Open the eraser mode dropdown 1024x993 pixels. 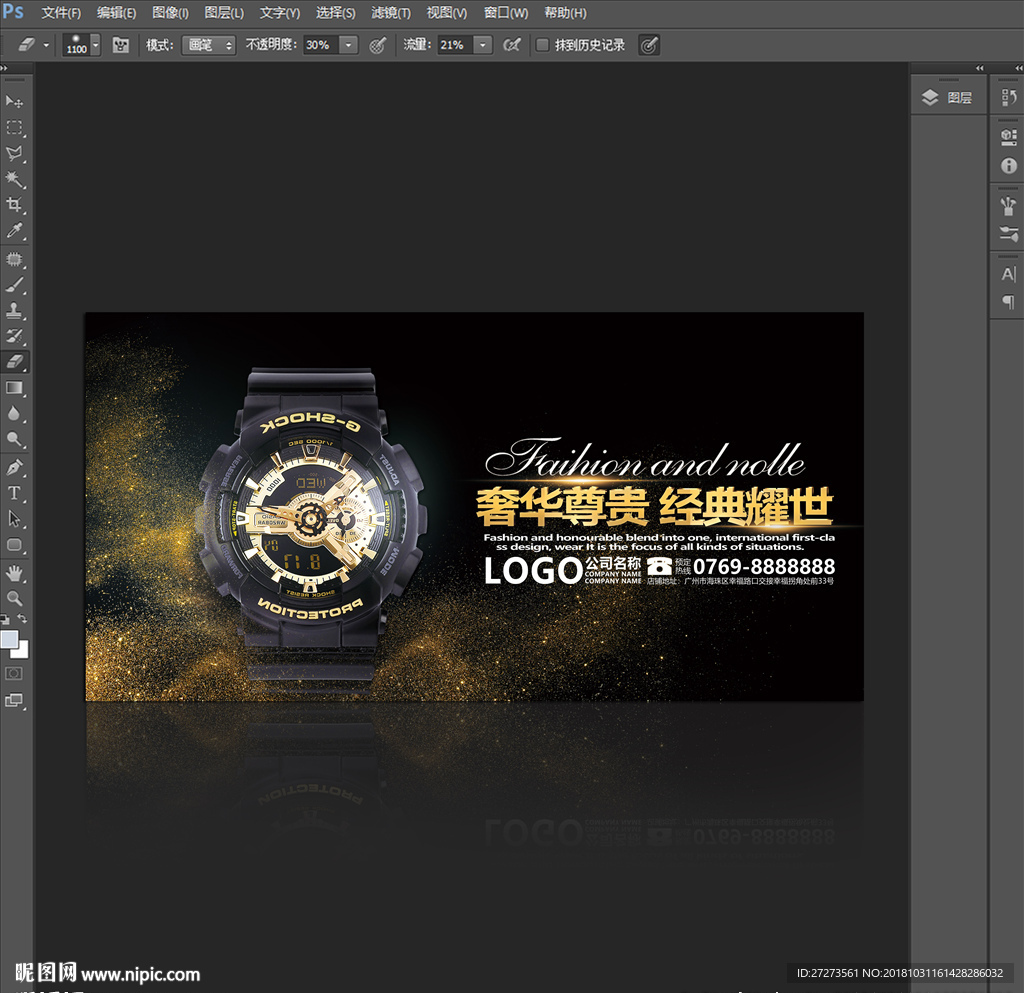(x=208, y=45)
